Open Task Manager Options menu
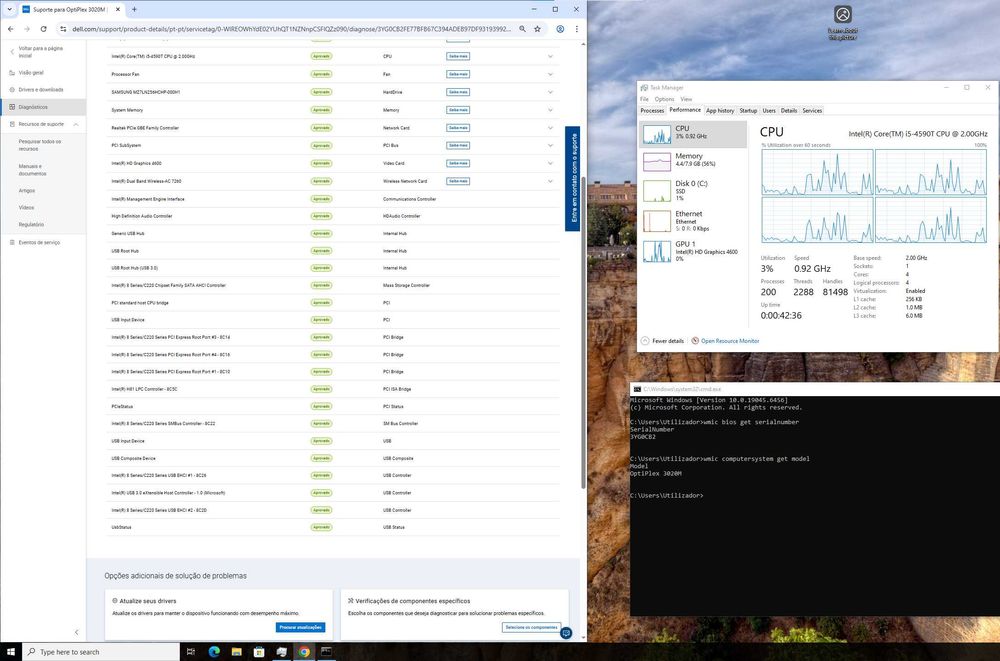This screenshot has width=1000, height=661. pyautogui.click(x=664, y=99)
